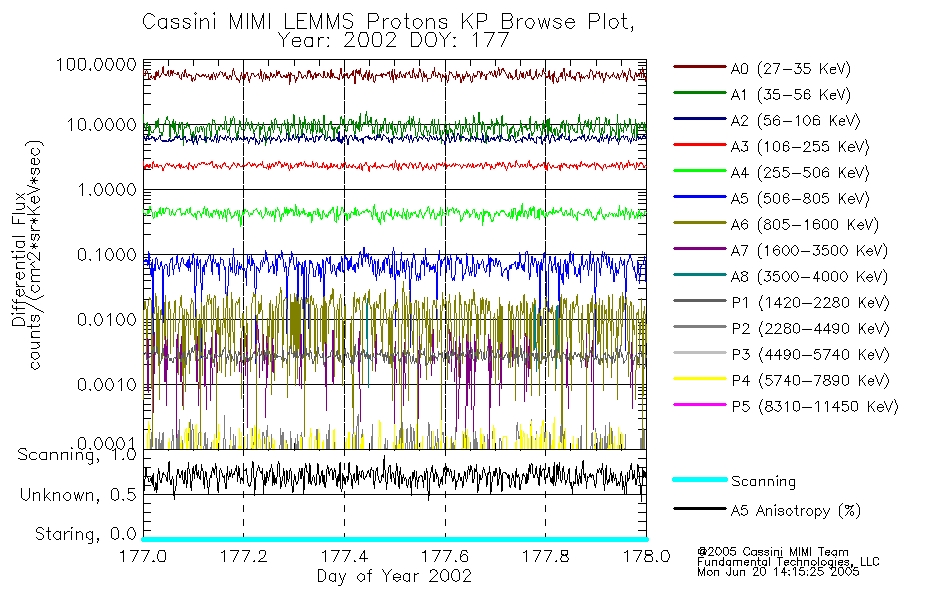Click the 1.0000 y-axis tick label
950x600 pixels.
[107, 190]
